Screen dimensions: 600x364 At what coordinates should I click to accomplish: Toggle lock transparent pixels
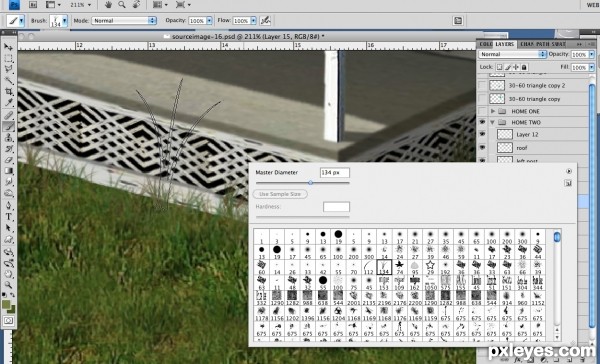[x=499, y=67]
